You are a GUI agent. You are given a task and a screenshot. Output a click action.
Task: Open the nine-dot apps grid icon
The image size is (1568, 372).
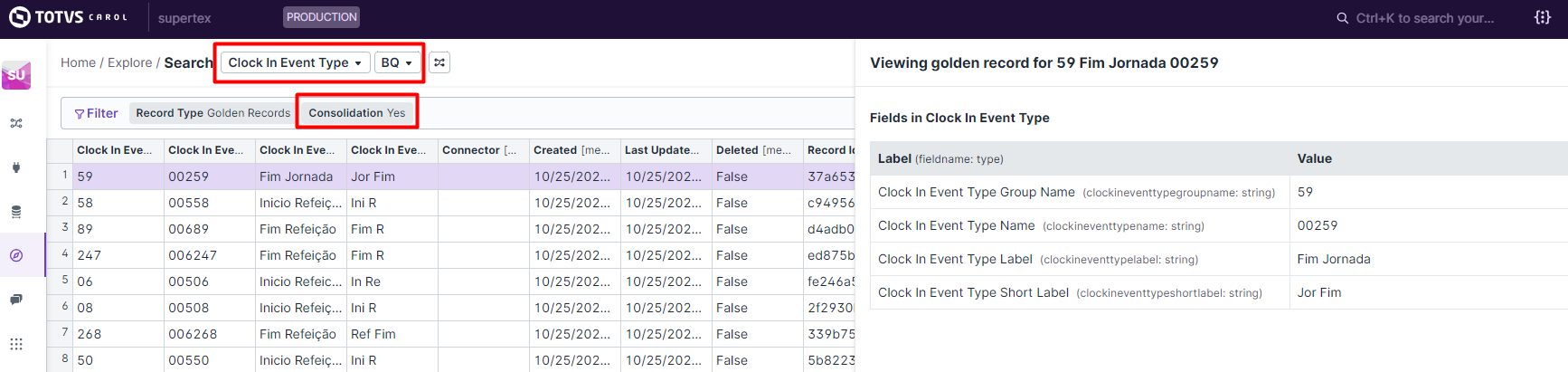(16, 344)
